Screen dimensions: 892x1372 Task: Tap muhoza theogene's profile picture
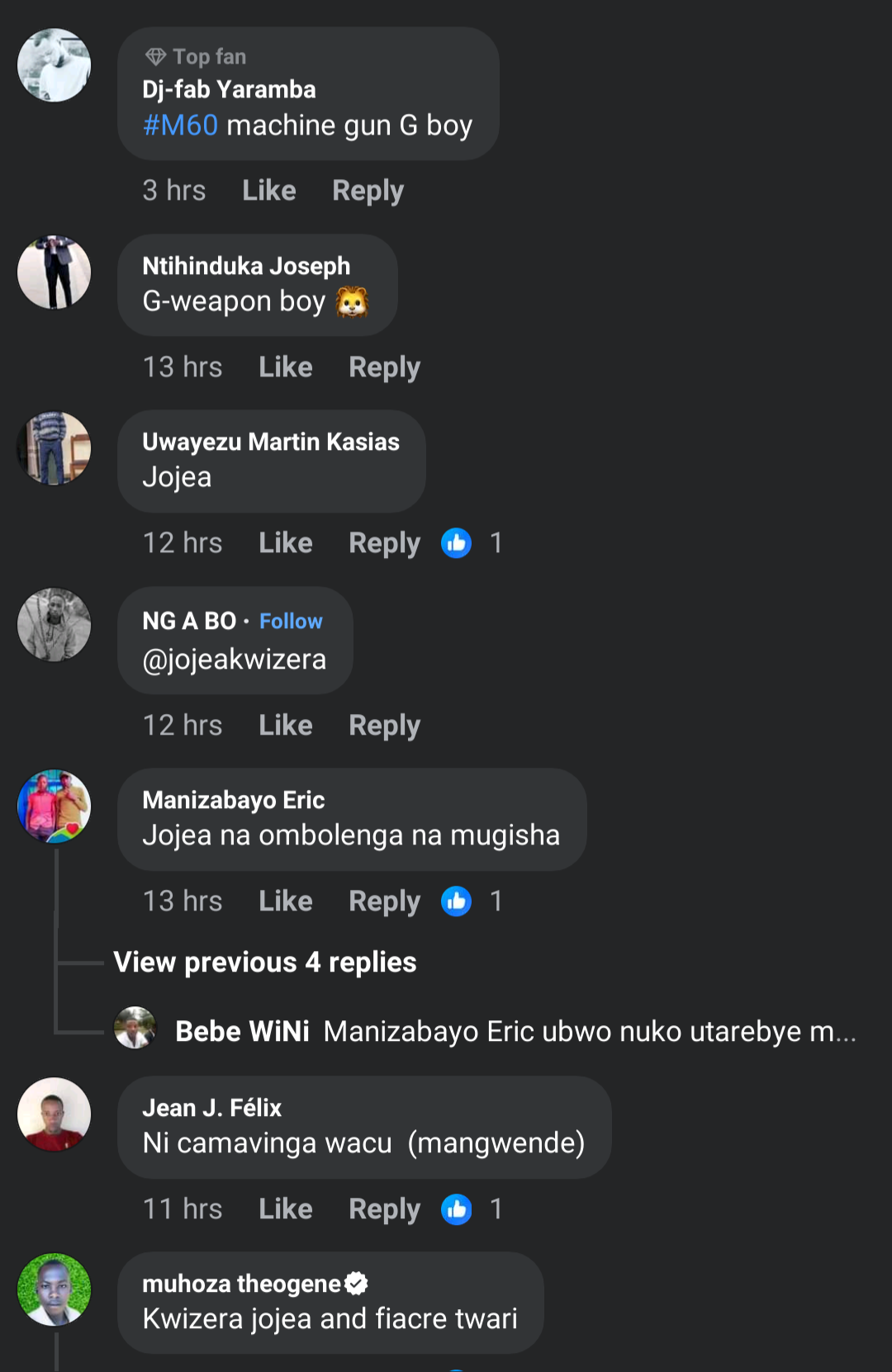[x=55, y=1290]
